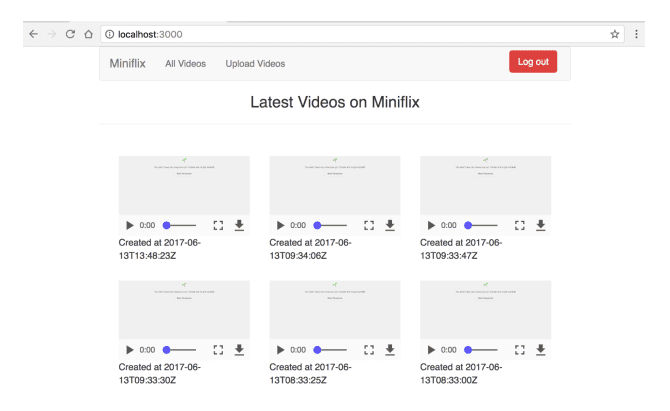Viewport: 670px width, 411px height.
Task: Fullscreen the 13T09:33:47Z video
Action: tap(520, 225)
